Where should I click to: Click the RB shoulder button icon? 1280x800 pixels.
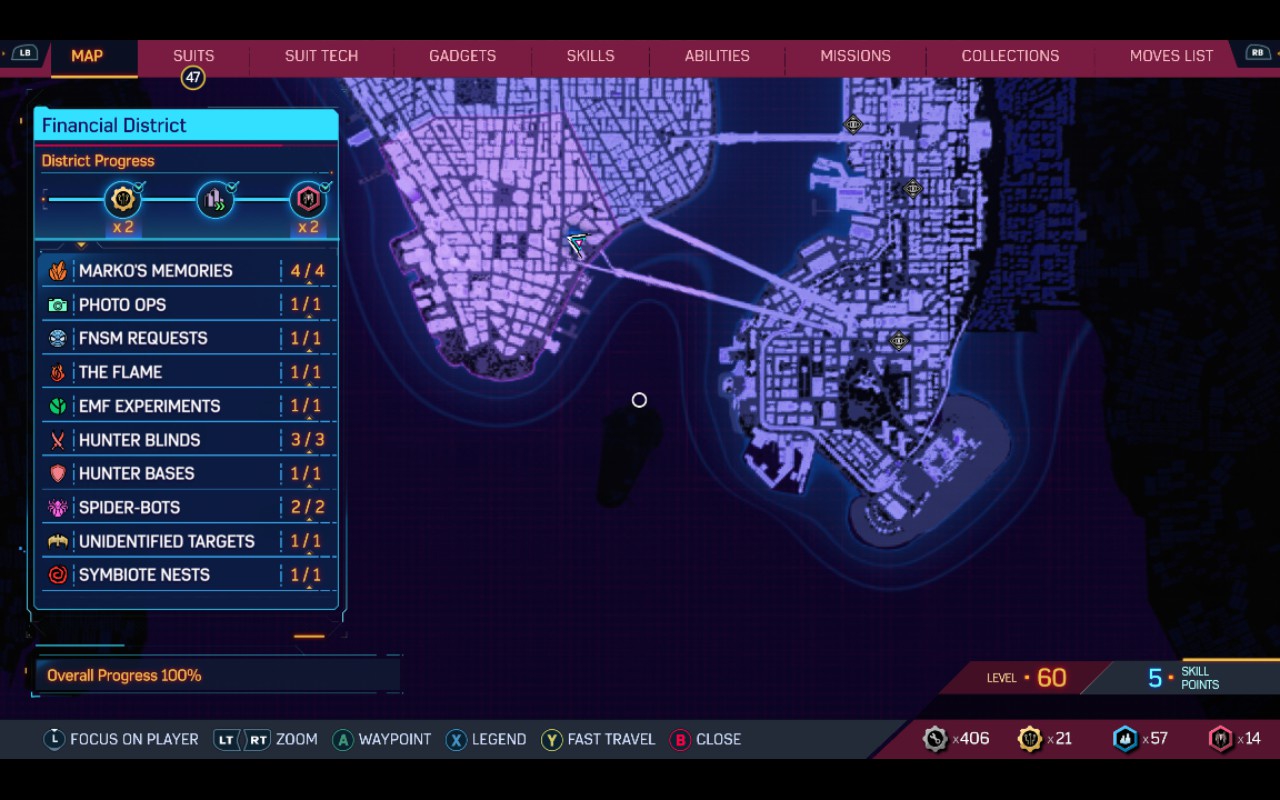1257,53
